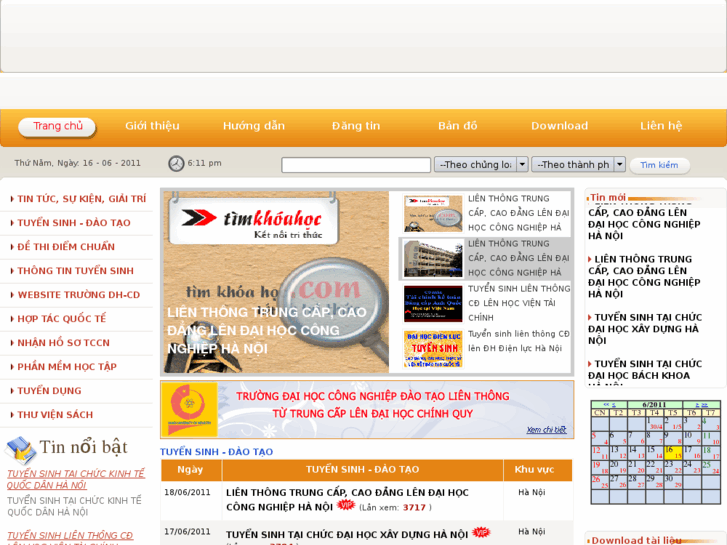Click the date text Thứ Năm, Ngày 16 - 06 - 2011

point(77,163)
